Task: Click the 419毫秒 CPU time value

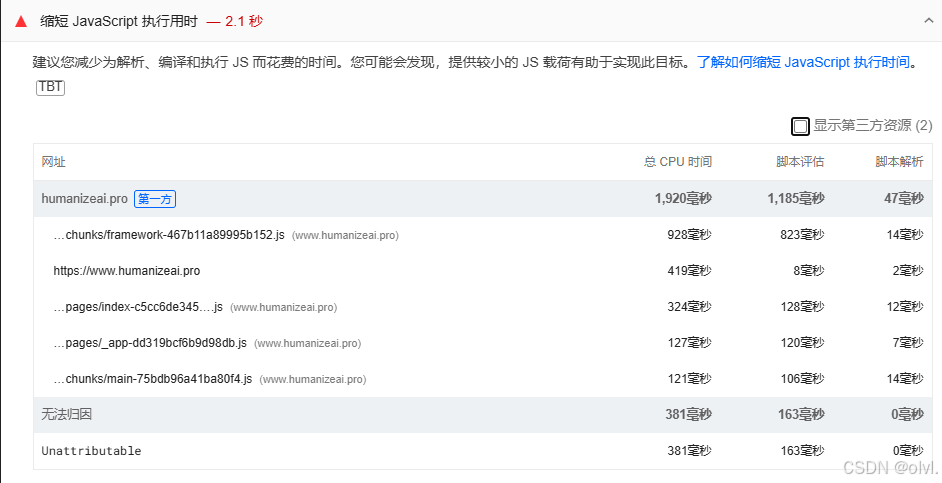Action: [689, 271]
